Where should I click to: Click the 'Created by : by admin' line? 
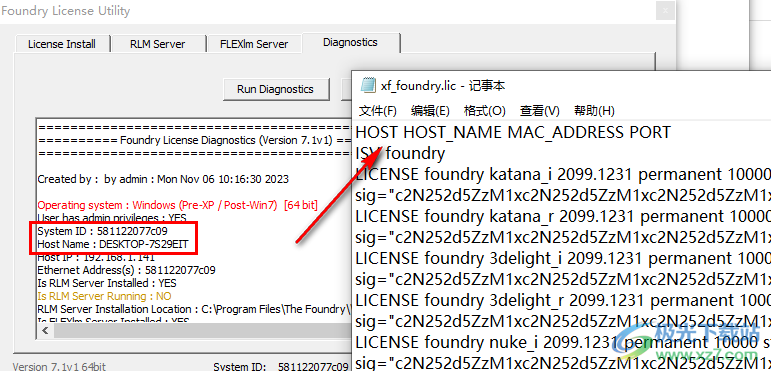pyautogui.click(x=163, y=179)
